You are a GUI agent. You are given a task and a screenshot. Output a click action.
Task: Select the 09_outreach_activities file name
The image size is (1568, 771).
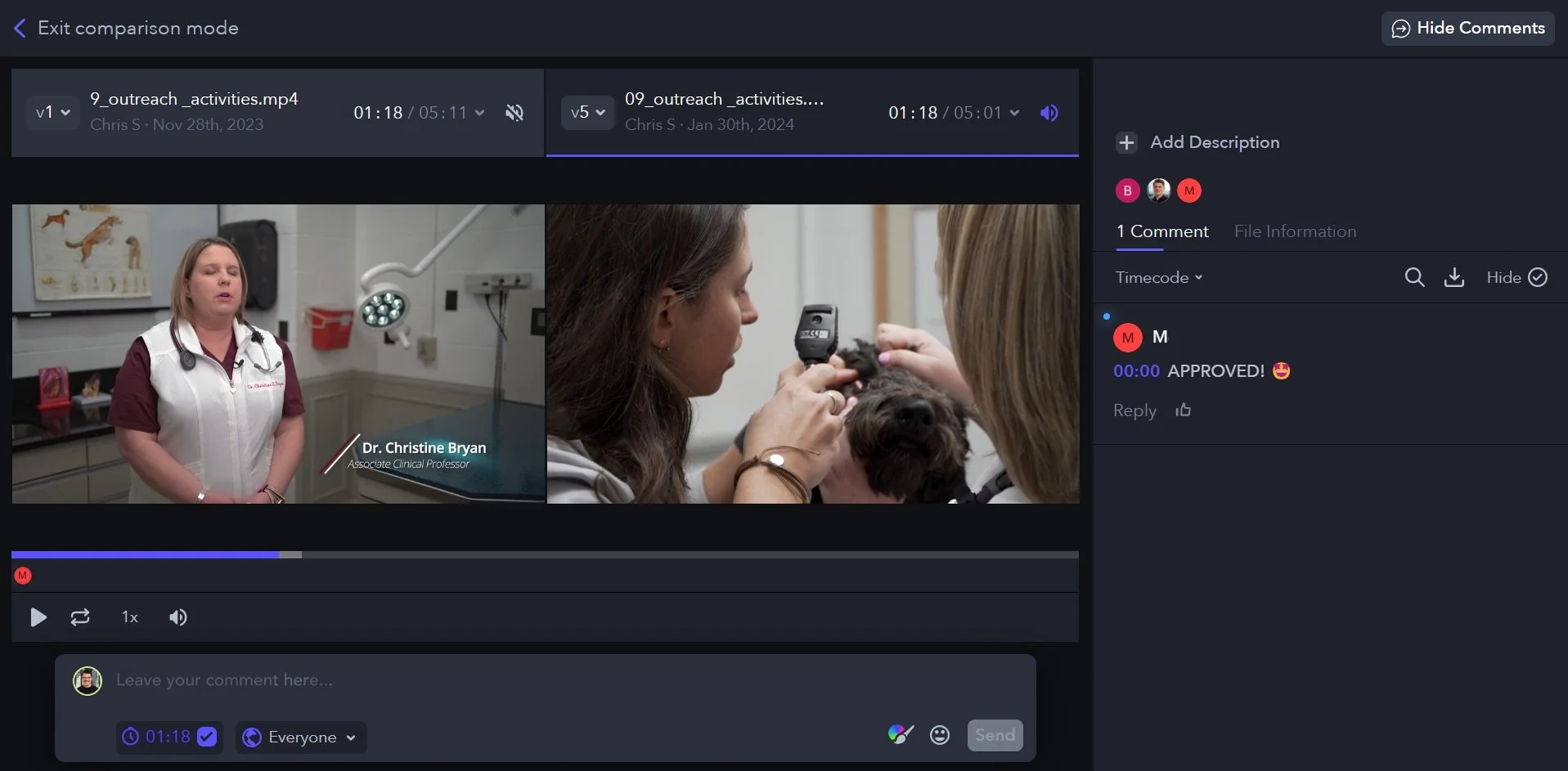724,99
